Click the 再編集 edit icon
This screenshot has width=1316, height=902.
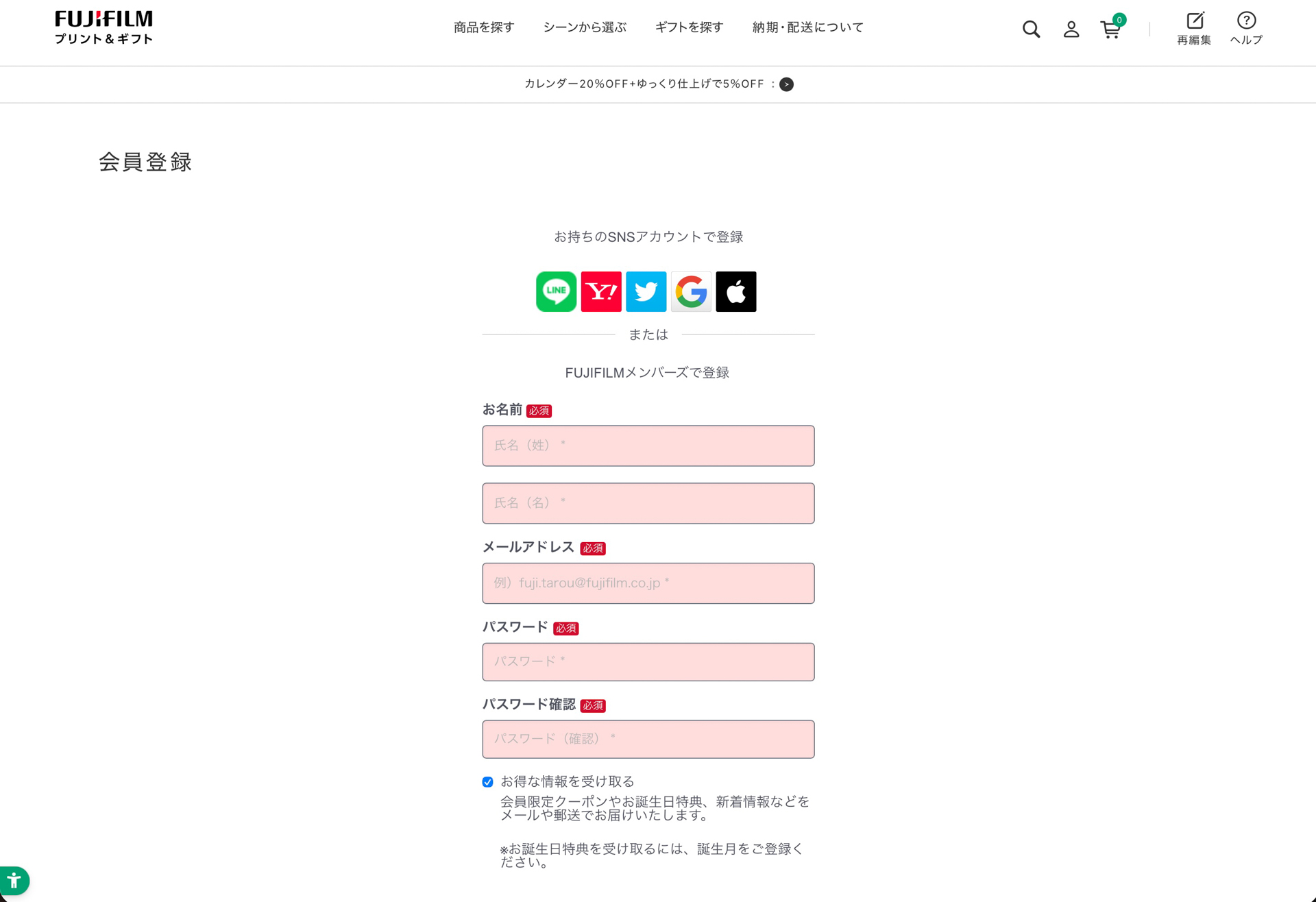tap(1194, 29)
